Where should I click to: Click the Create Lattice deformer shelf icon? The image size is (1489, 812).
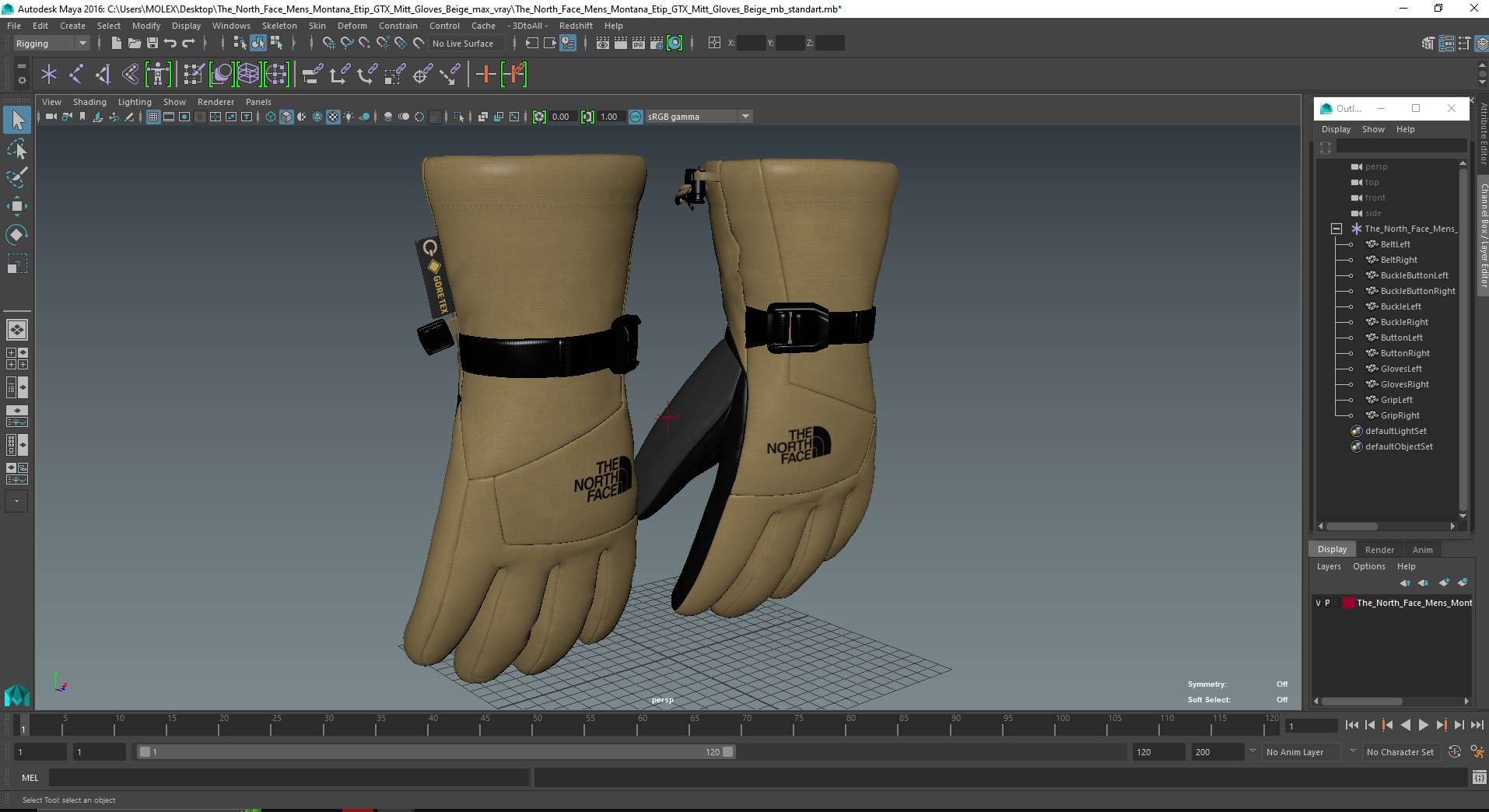pyautogui.click(x=248, y=75)
